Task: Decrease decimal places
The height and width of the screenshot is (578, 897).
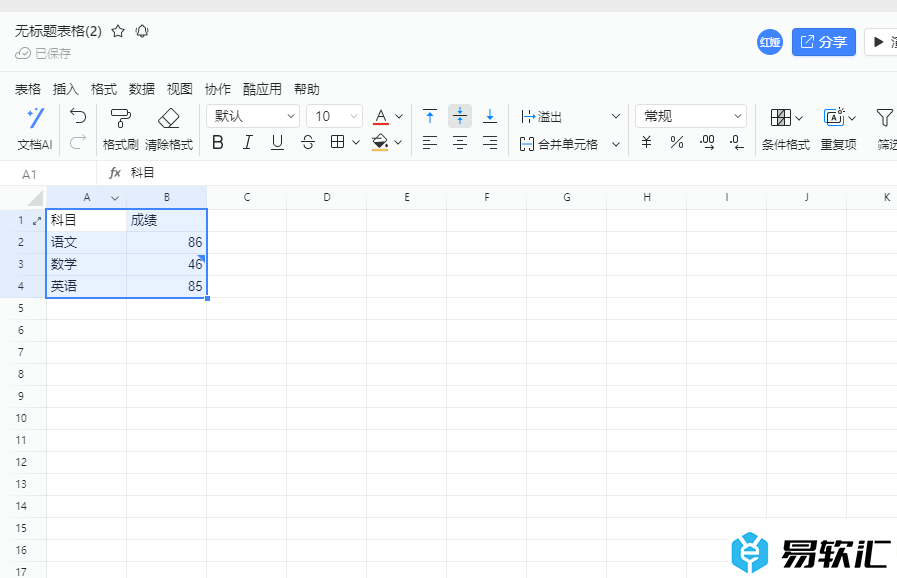Action: tap(737, 142)
